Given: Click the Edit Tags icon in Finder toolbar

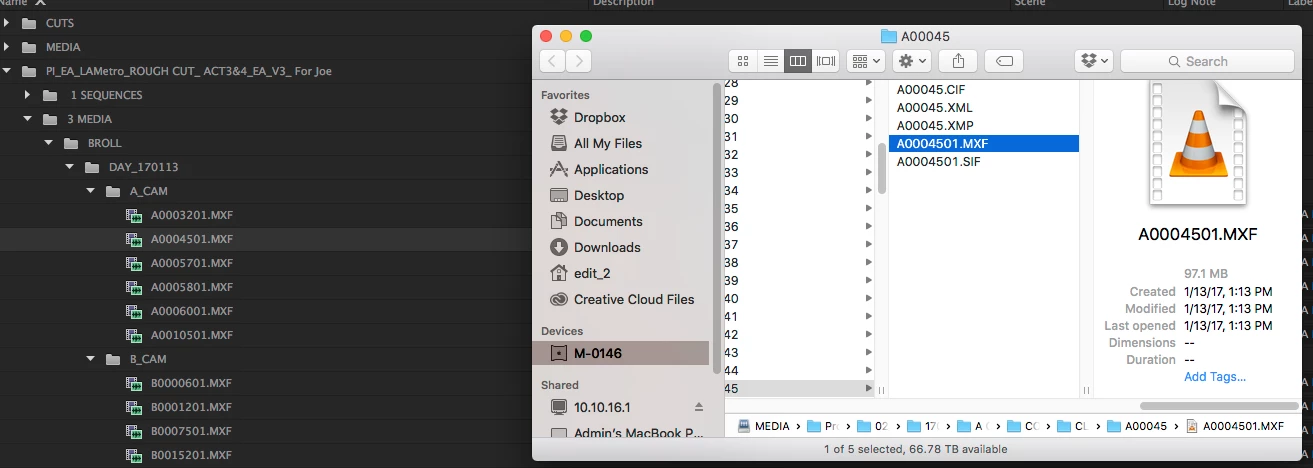Looking at the screenshot, I should coord(1004,61).
